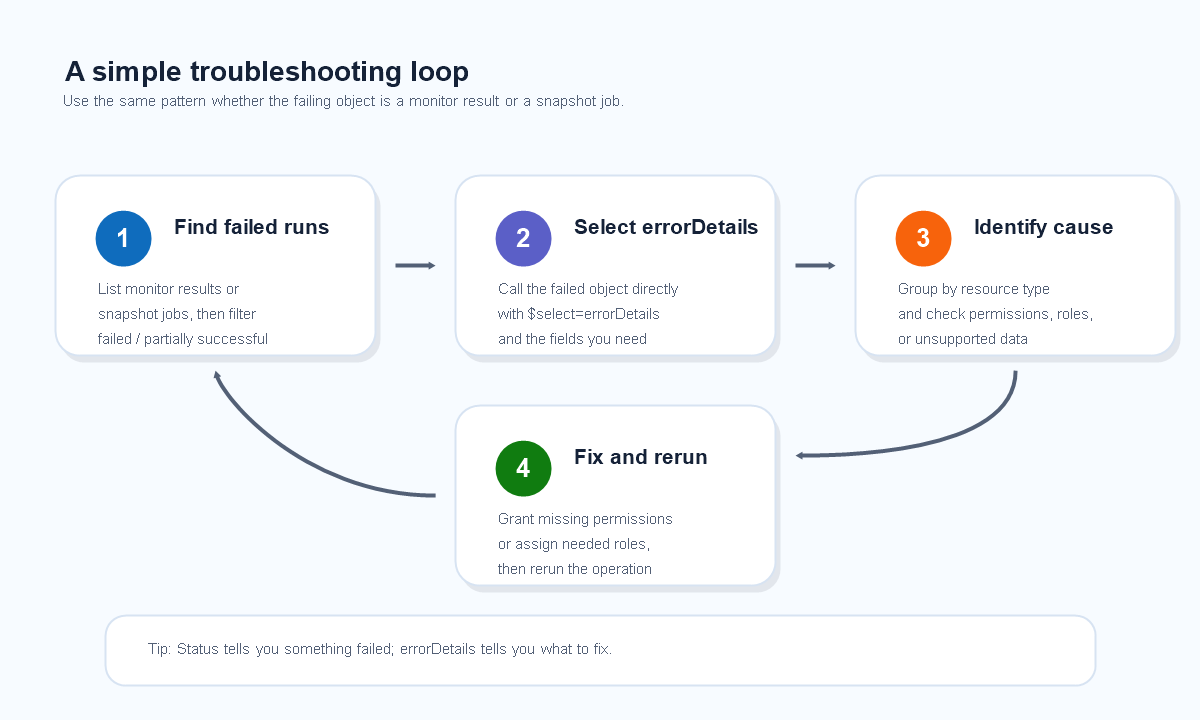Click the orange step 3 circle
Screen dimensions: 1200x720
pyautogui.click(x=923, y=238)
